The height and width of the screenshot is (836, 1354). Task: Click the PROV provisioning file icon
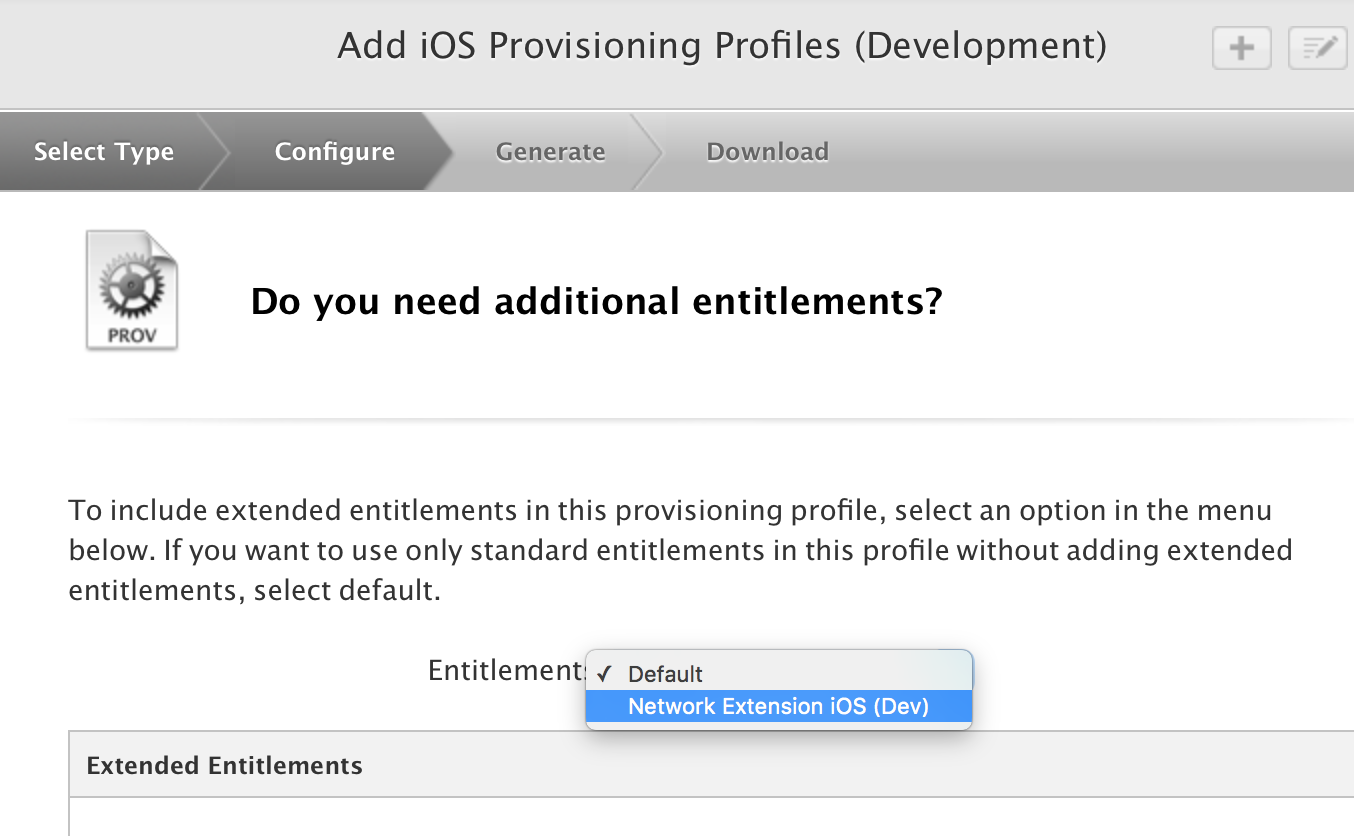(131, 291)
